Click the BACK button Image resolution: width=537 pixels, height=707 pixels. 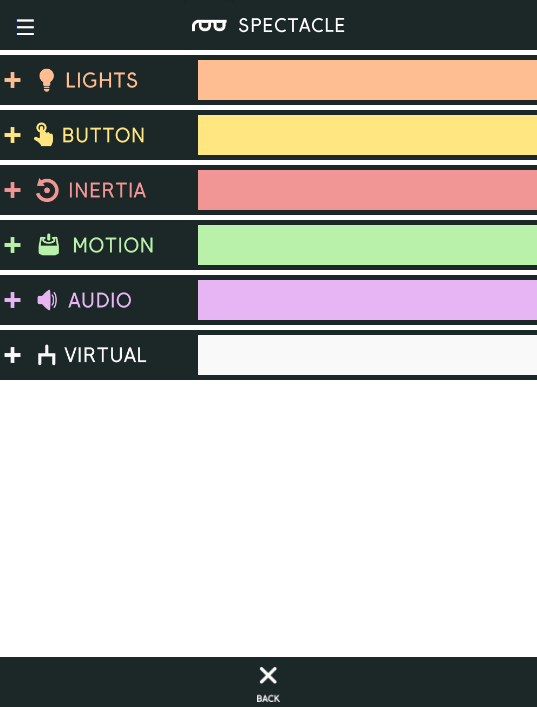click(268, 684)
